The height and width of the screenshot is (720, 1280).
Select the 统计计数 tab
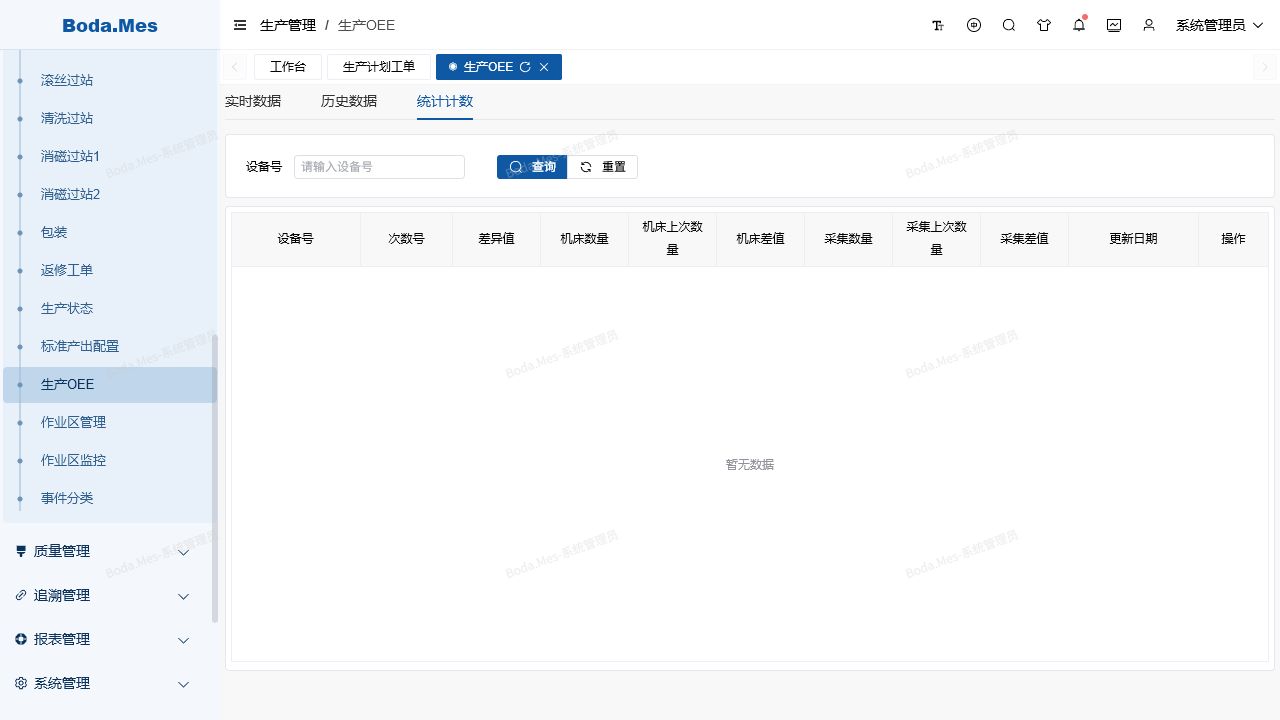(x=445, y=101)
